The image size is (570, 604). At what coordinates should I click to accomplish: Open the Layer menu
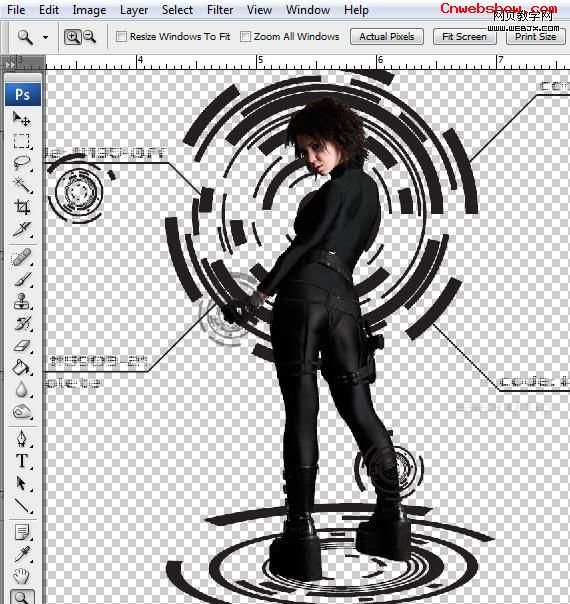(134, 10)
